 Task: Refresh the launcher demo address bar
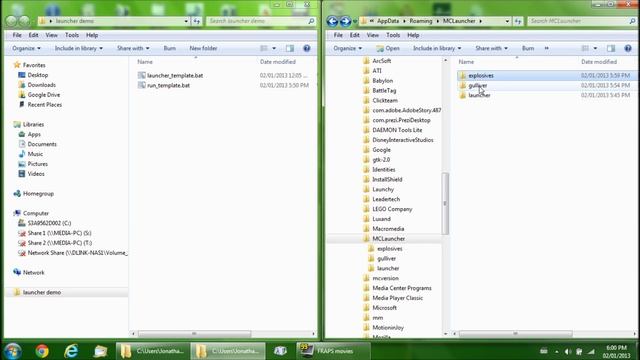197,21
